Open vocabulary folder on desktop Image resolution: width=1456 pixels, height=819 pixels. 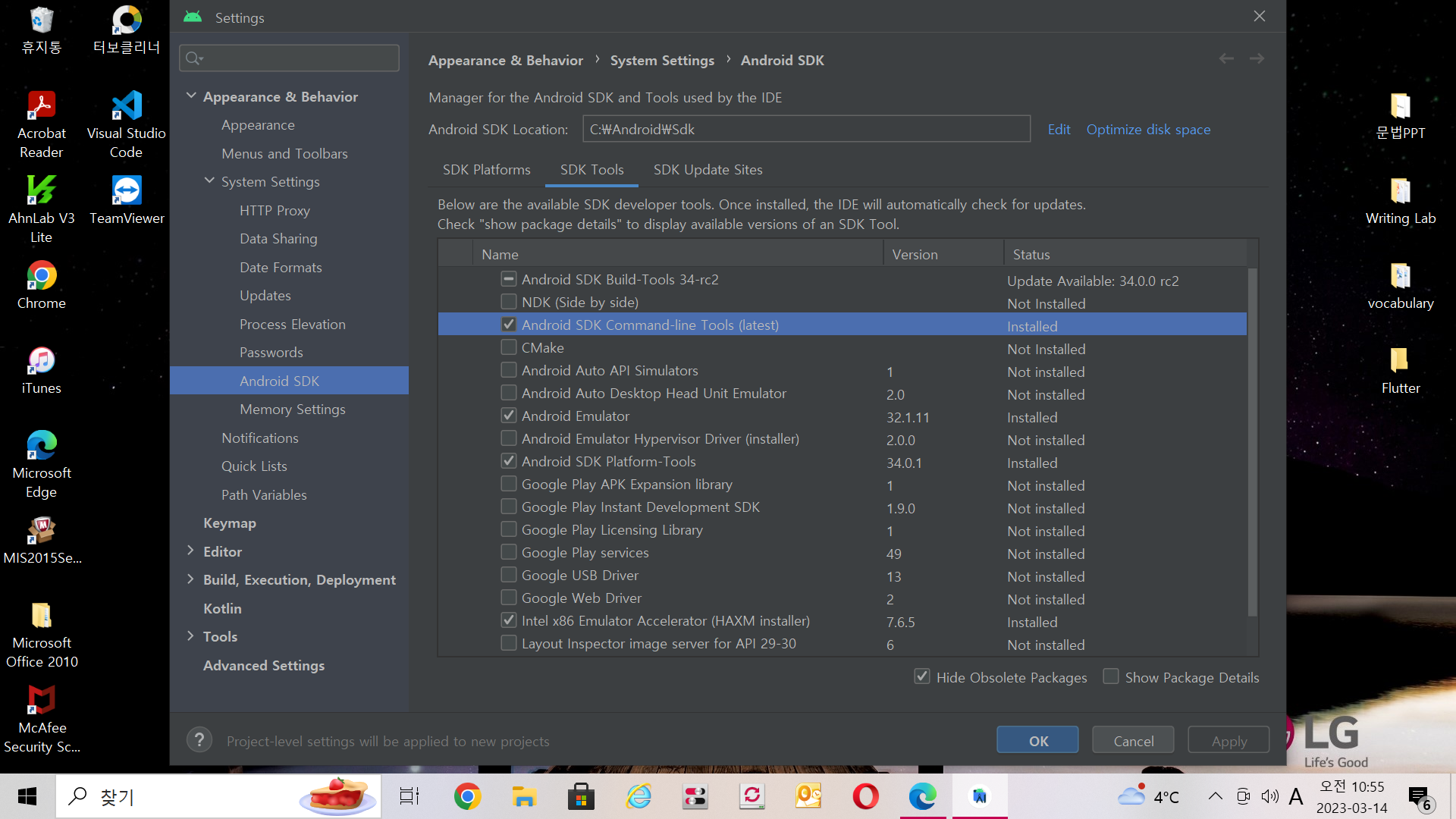[1401, 286]
